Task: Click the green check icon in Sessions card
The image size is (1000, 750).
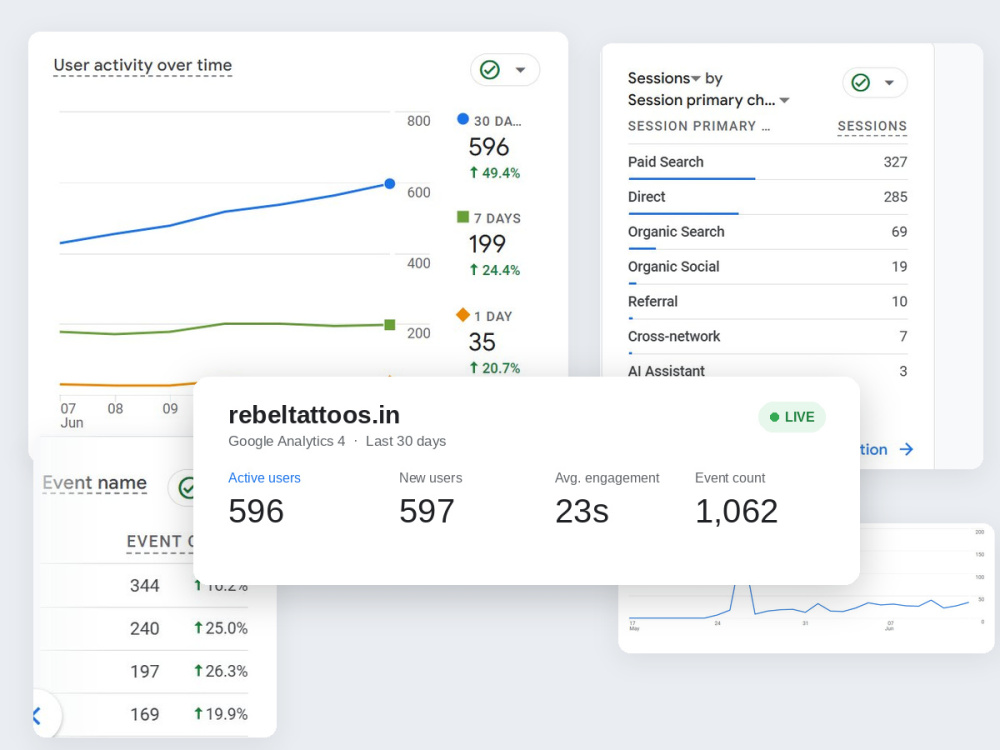Action: (x=861, y=82)
